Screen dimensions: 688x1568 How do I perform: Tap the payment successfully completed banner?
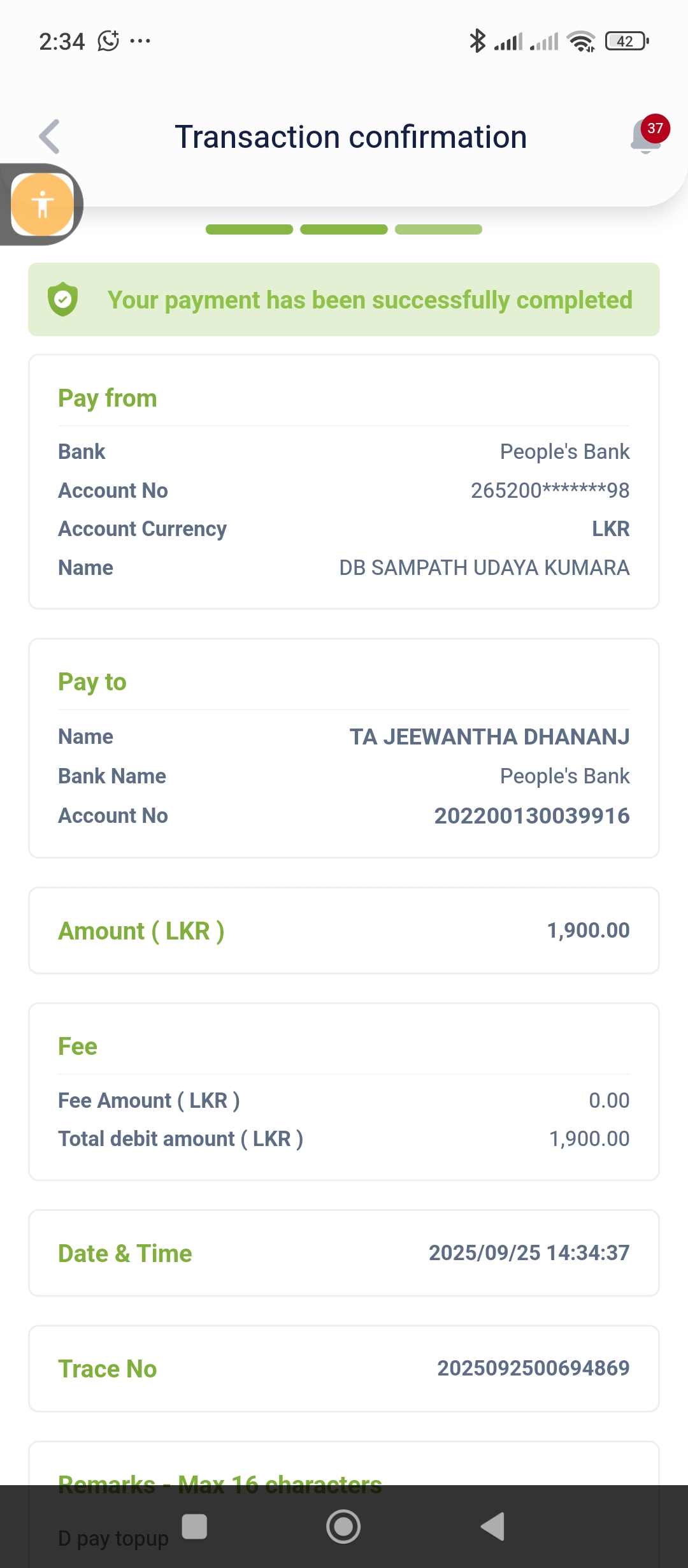click(344, 300)
